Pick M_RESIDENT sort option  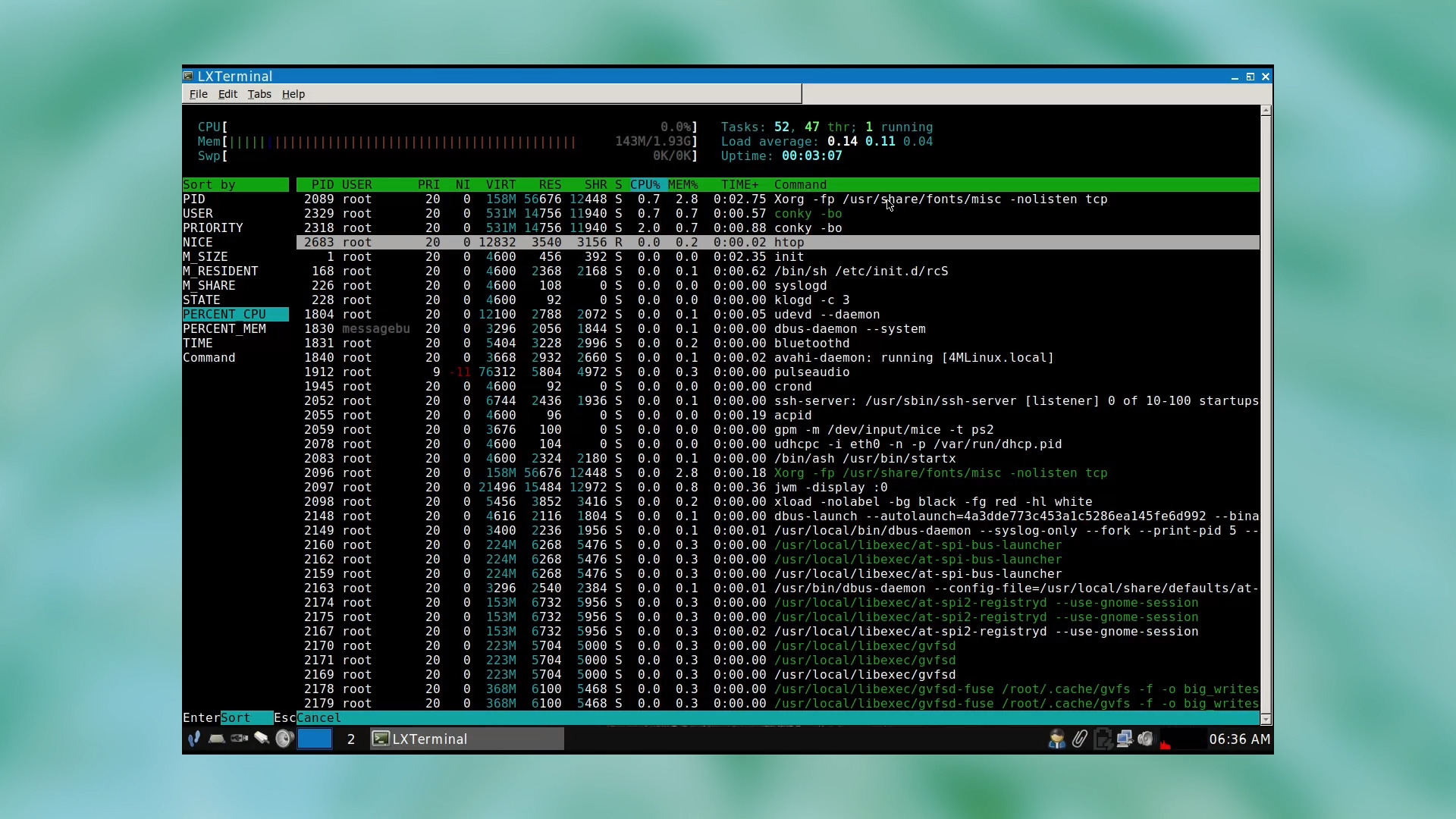pos(220,271)
